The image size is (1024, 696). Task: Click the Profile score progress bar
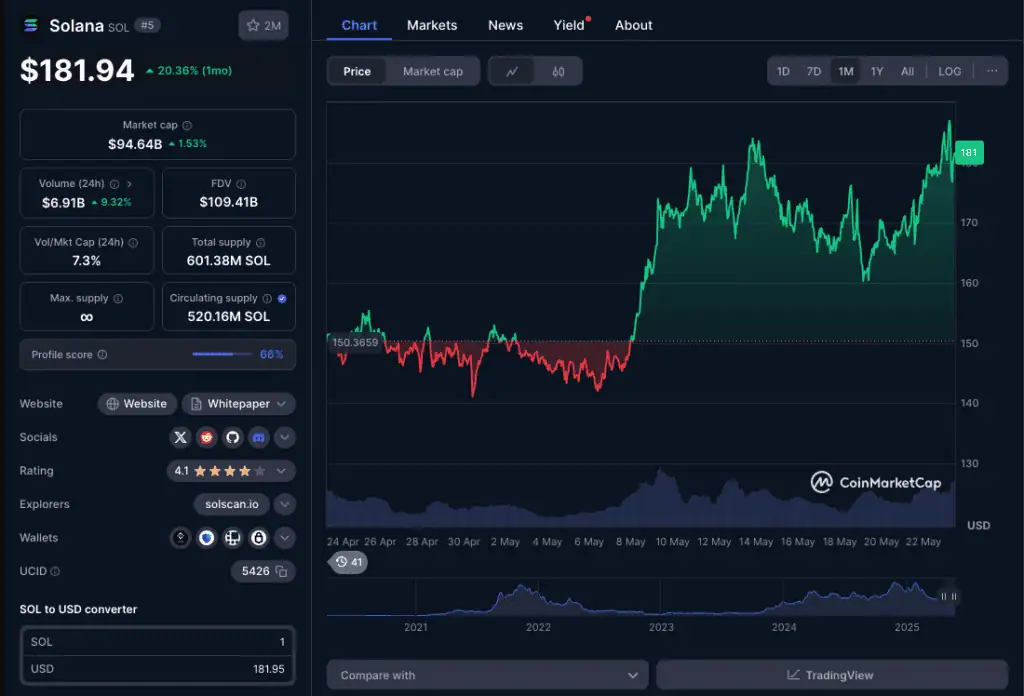click(x=222, y=355)
